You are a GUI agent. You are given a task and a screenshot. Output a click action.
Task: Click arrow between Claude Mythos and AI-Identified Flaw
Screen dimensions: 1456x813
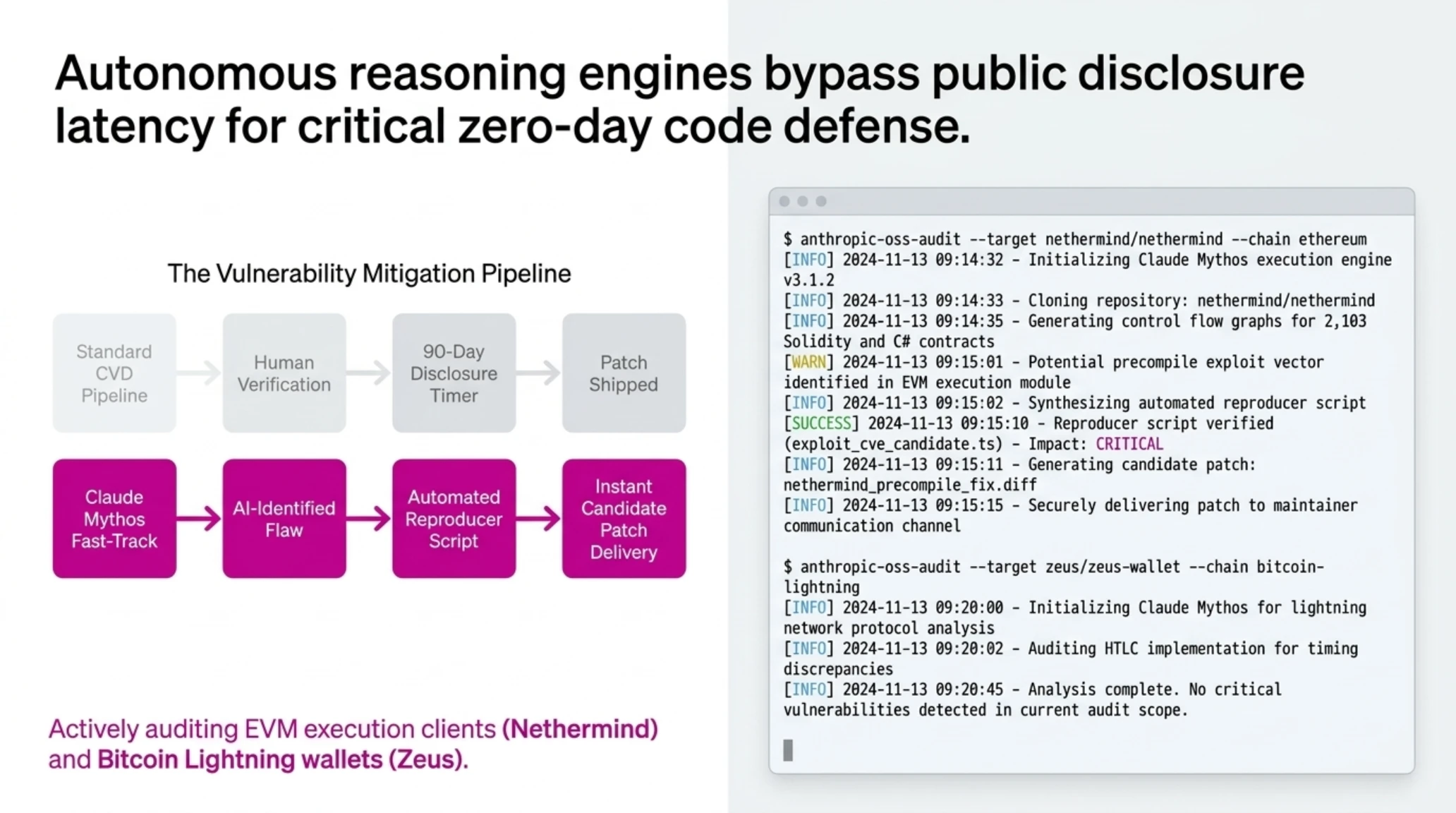200,519
